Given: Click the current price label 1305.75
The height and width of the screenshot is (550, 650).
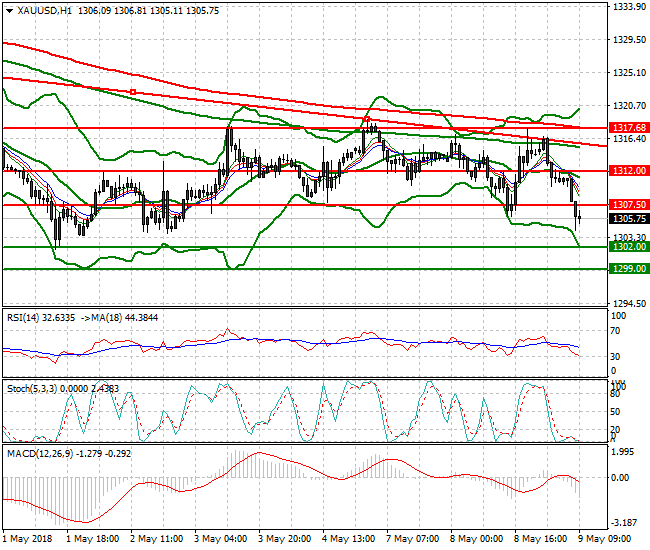Looking at the screenshot, I should point(629,218).
